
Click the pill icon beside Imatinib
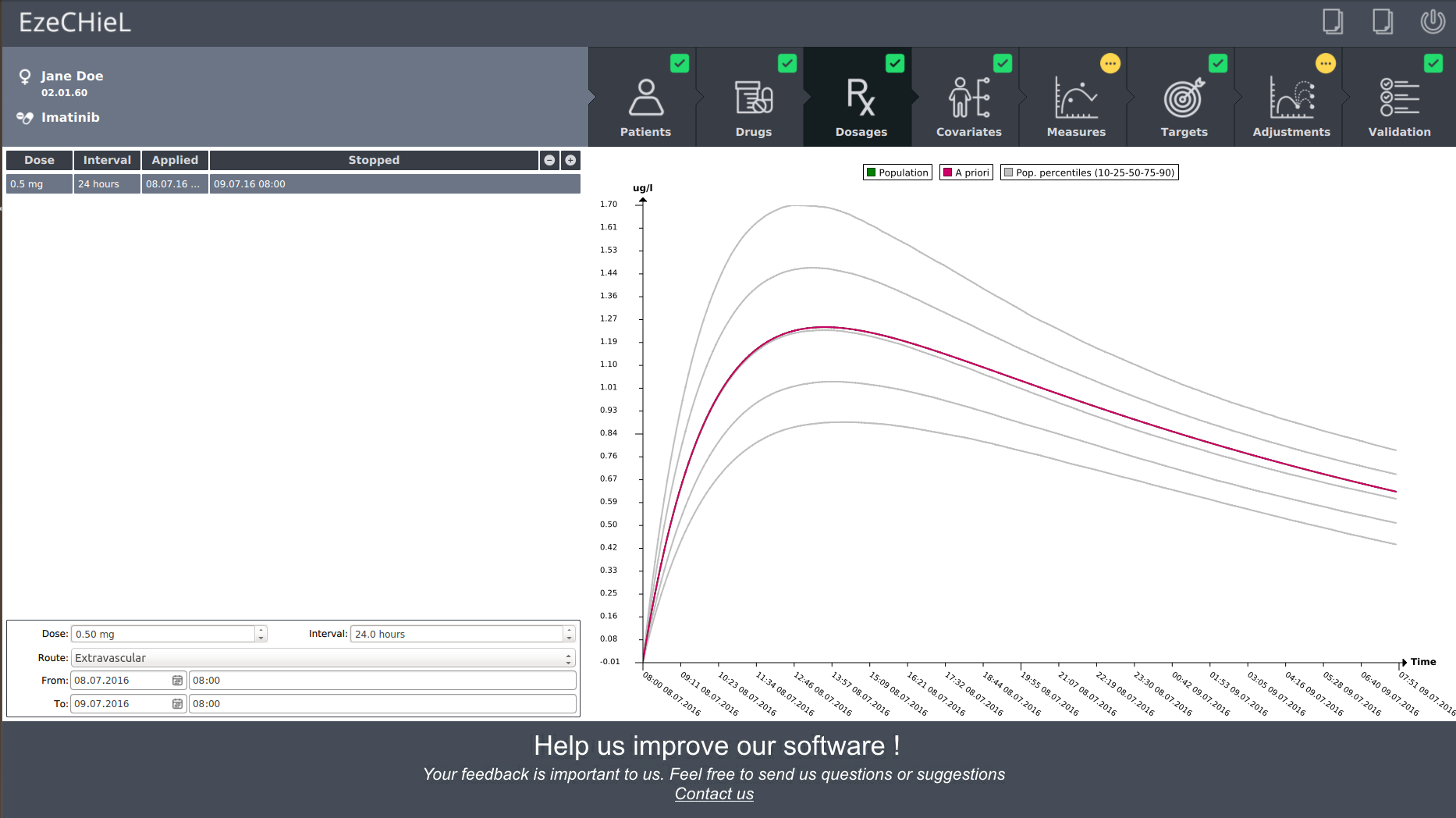(x=25, y=118)
